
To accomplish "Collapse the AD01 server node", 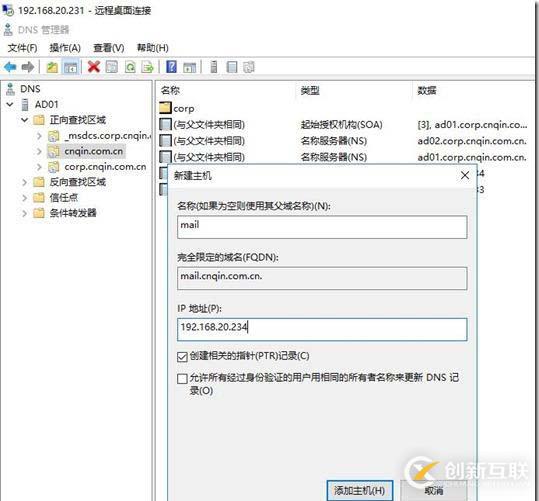I will (10, 104).
